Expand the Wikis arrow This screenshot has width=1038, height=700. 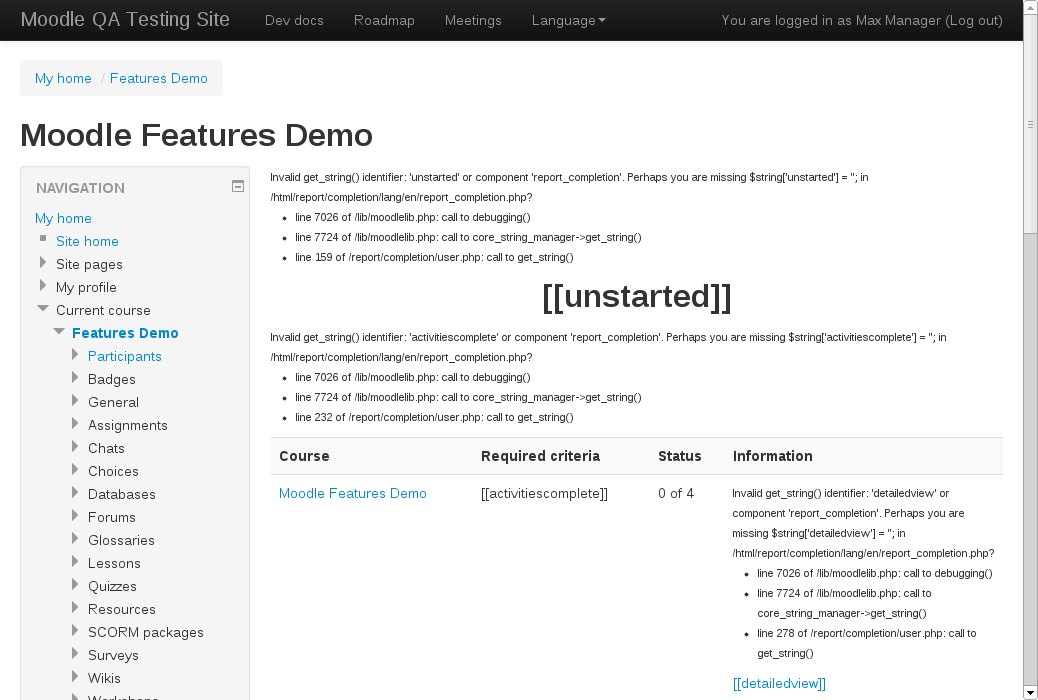click(x=75, y=677)
